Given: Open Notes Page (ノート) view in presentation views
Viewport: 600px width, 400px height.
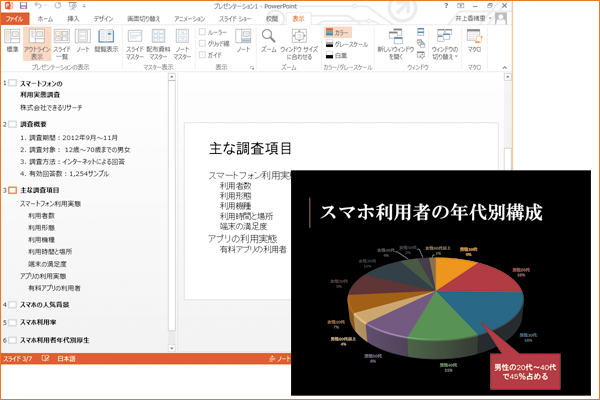Looking at the screenshot, I should 83,41.
